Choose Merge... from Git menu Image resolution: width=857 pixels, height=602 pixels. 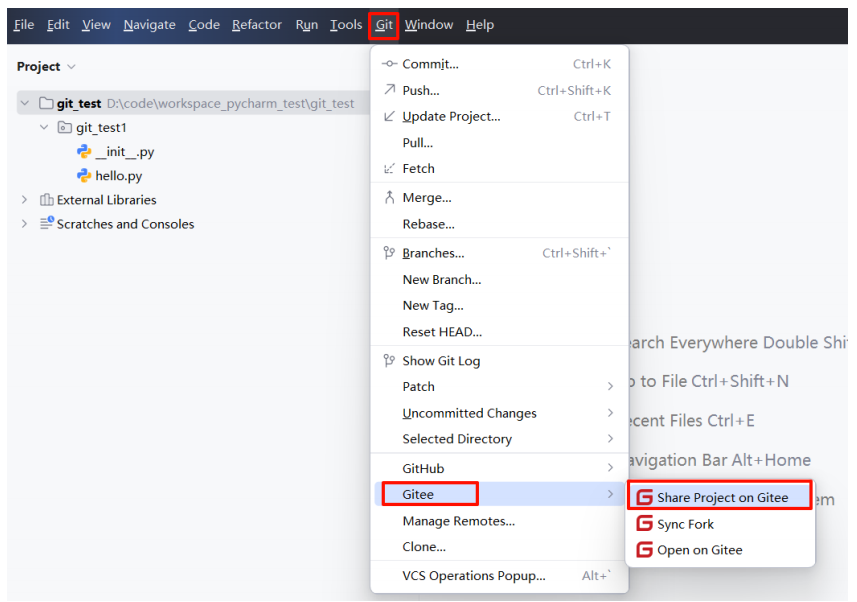[499, 197]
